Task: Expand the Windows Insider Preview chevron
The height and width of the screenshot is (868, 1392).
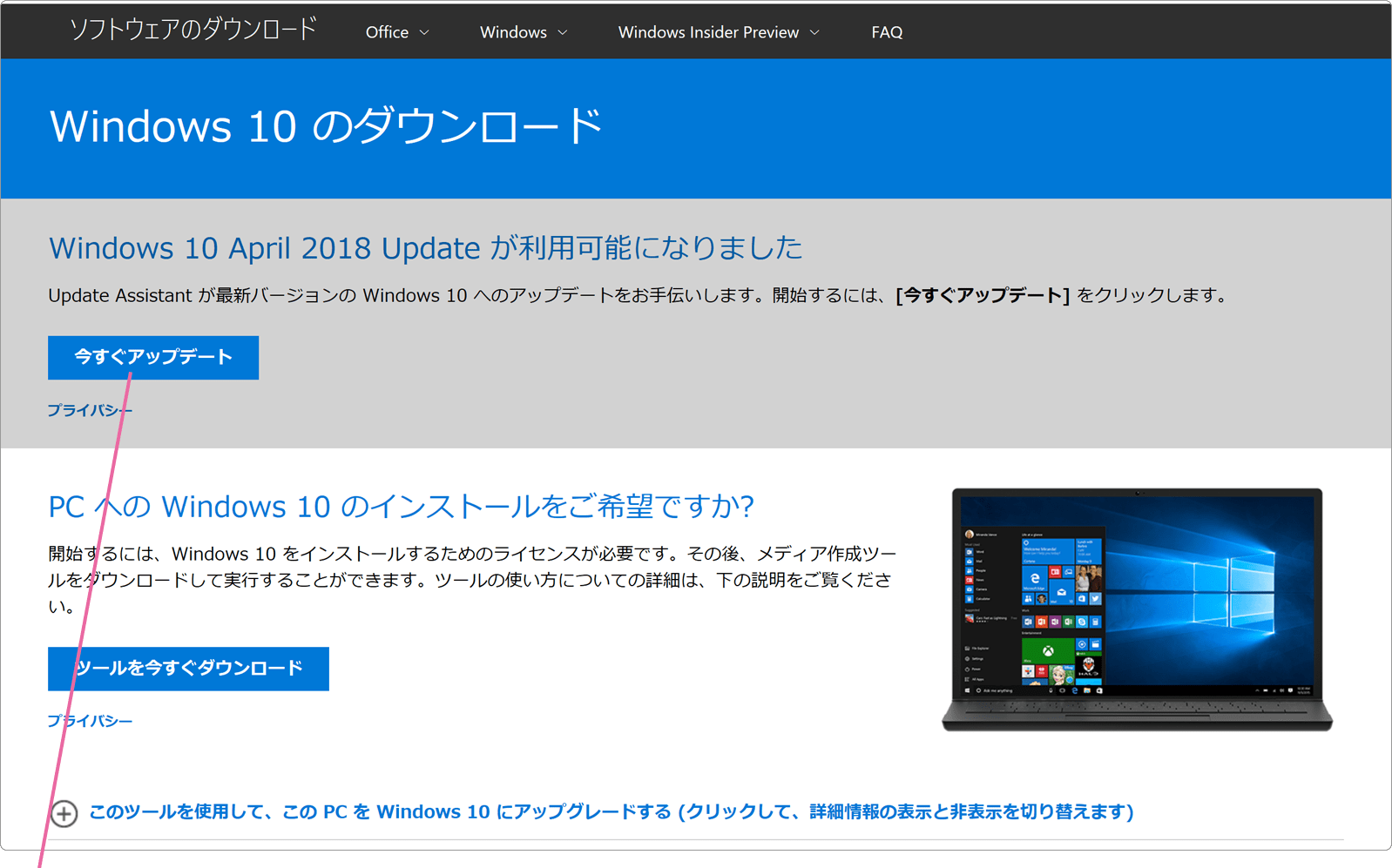Action: tap(814, 32)
